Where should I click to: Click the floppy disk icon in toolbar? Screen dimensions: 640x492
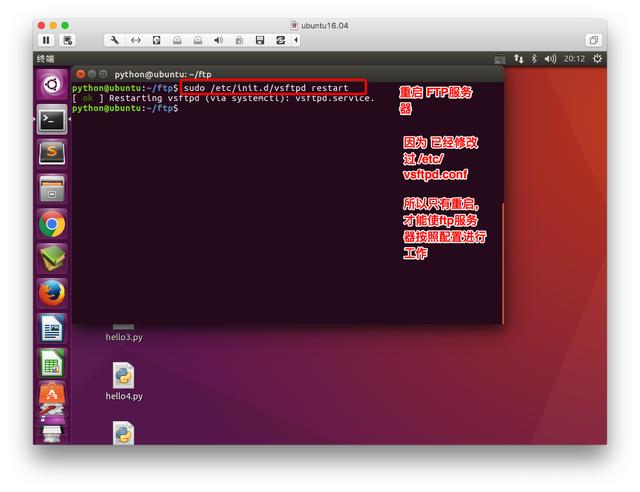point(260,40)
